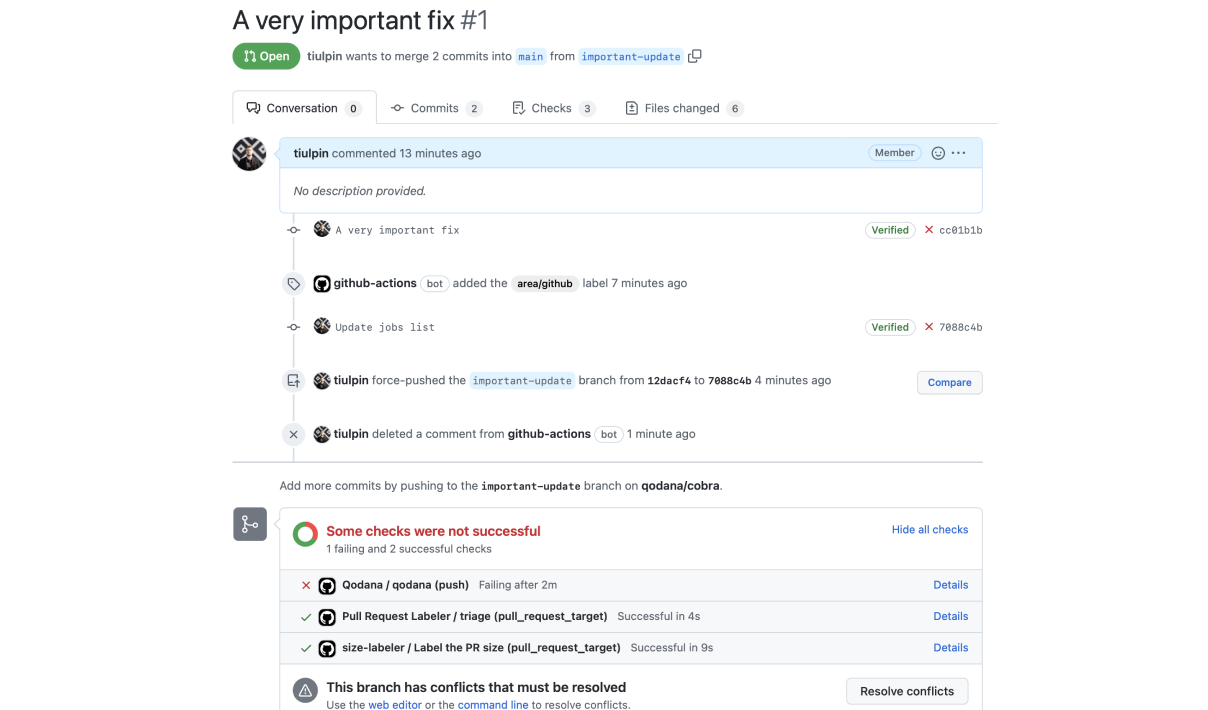The width and height of the screenshot is (1208, 710).
Task: Collapse checks via Hide all checks
Action: pos(930,529)
